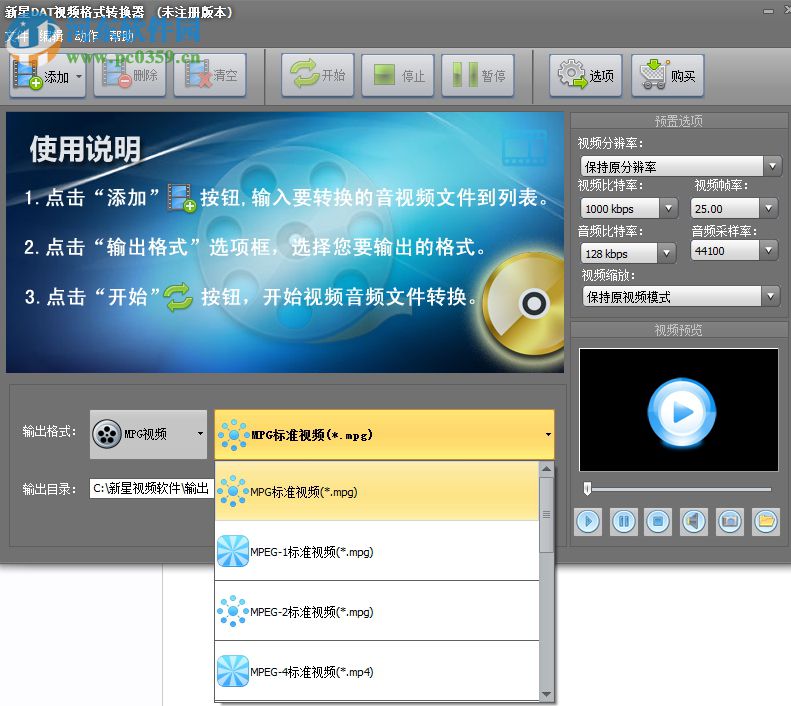Toggle the speaker volume icon under preview
The height and width of the screenshot is (706, 791).
[694, 521]
